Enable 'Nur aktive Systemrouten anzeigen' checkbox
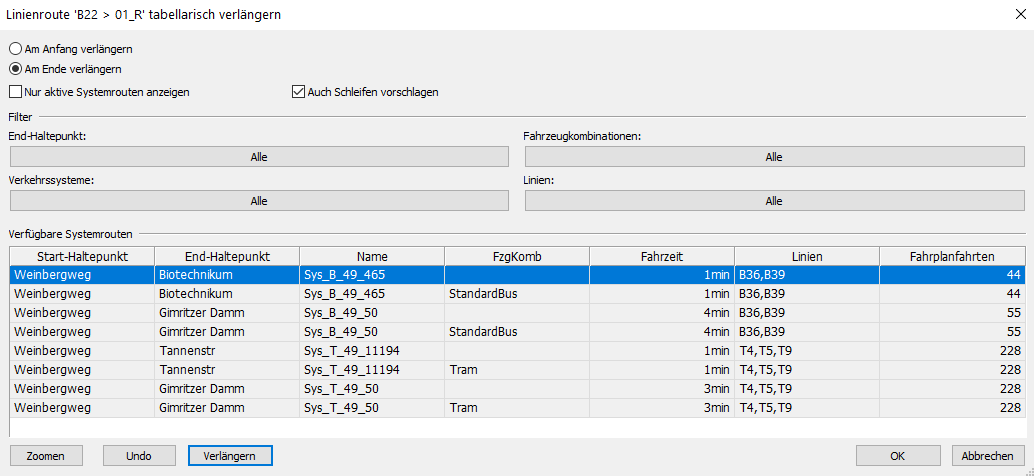The width and height of the screenshot is (1034, 476). click(x=16, y=92)
